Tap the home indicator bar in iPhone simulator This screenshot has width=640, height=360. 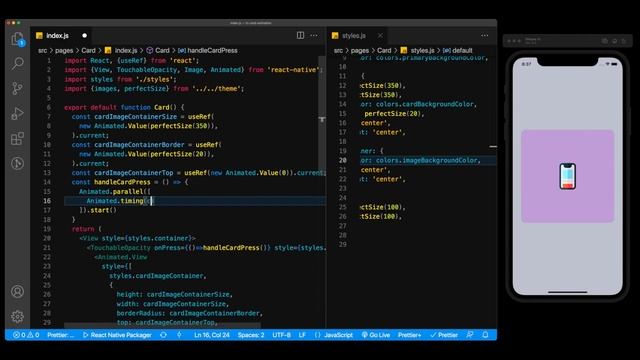(x=567, y=292)
